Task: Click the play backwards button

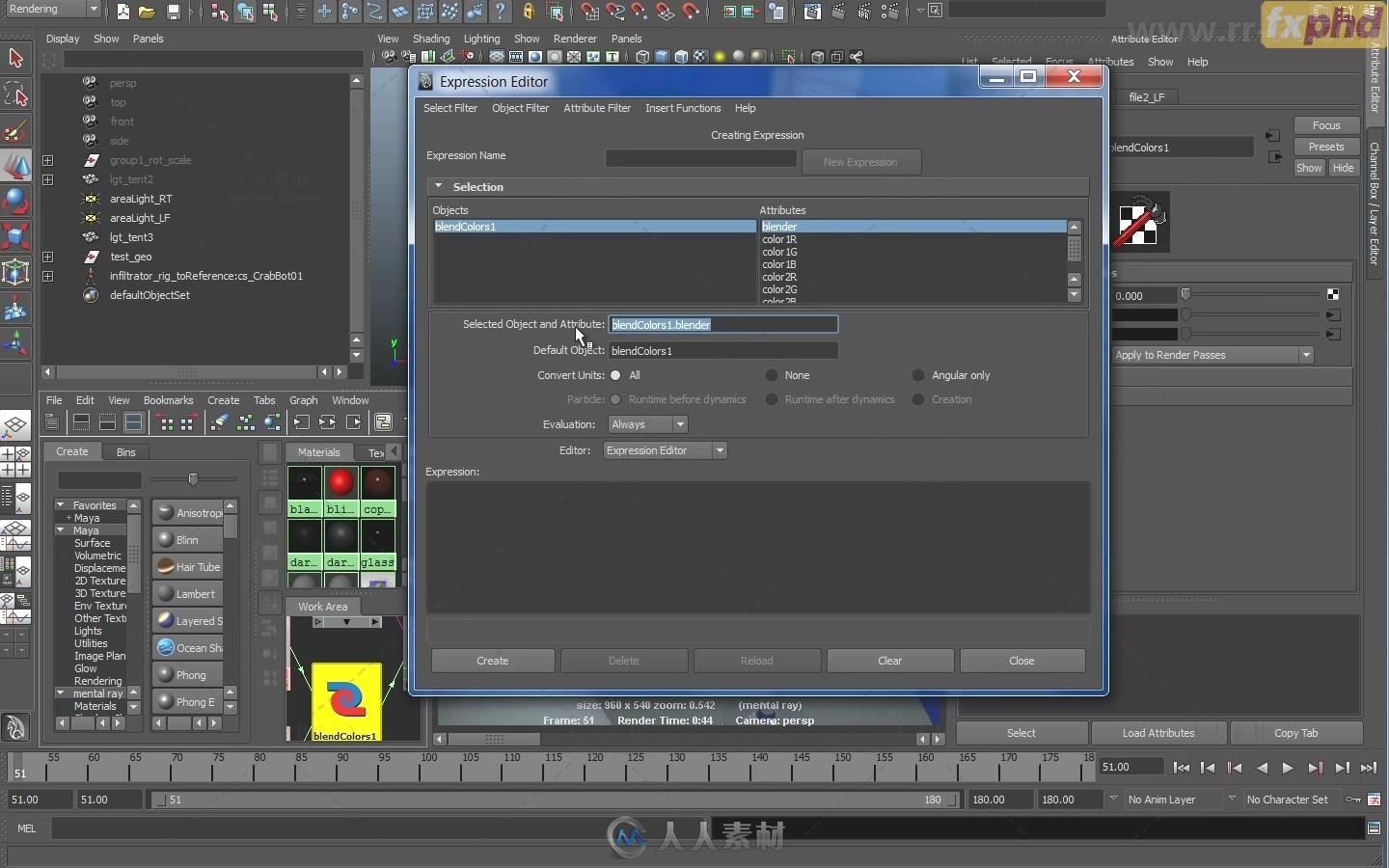Action: (x=1262, y=768)
